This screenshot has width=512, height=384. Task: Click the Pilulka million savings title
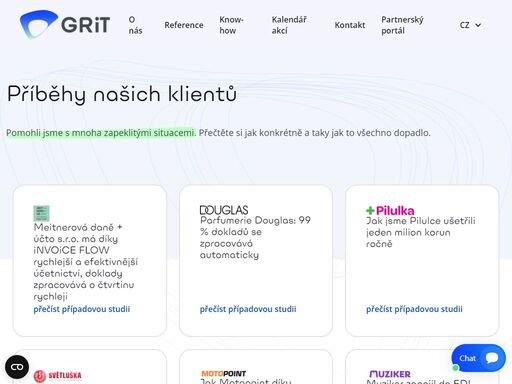click(421, 232)
